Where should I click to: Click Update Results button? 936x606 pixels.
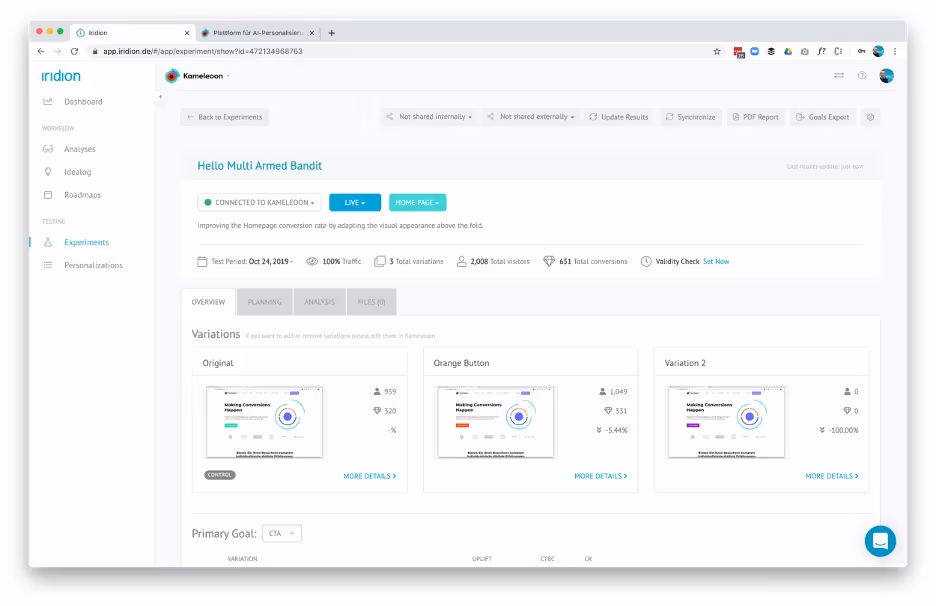(618, 117)
